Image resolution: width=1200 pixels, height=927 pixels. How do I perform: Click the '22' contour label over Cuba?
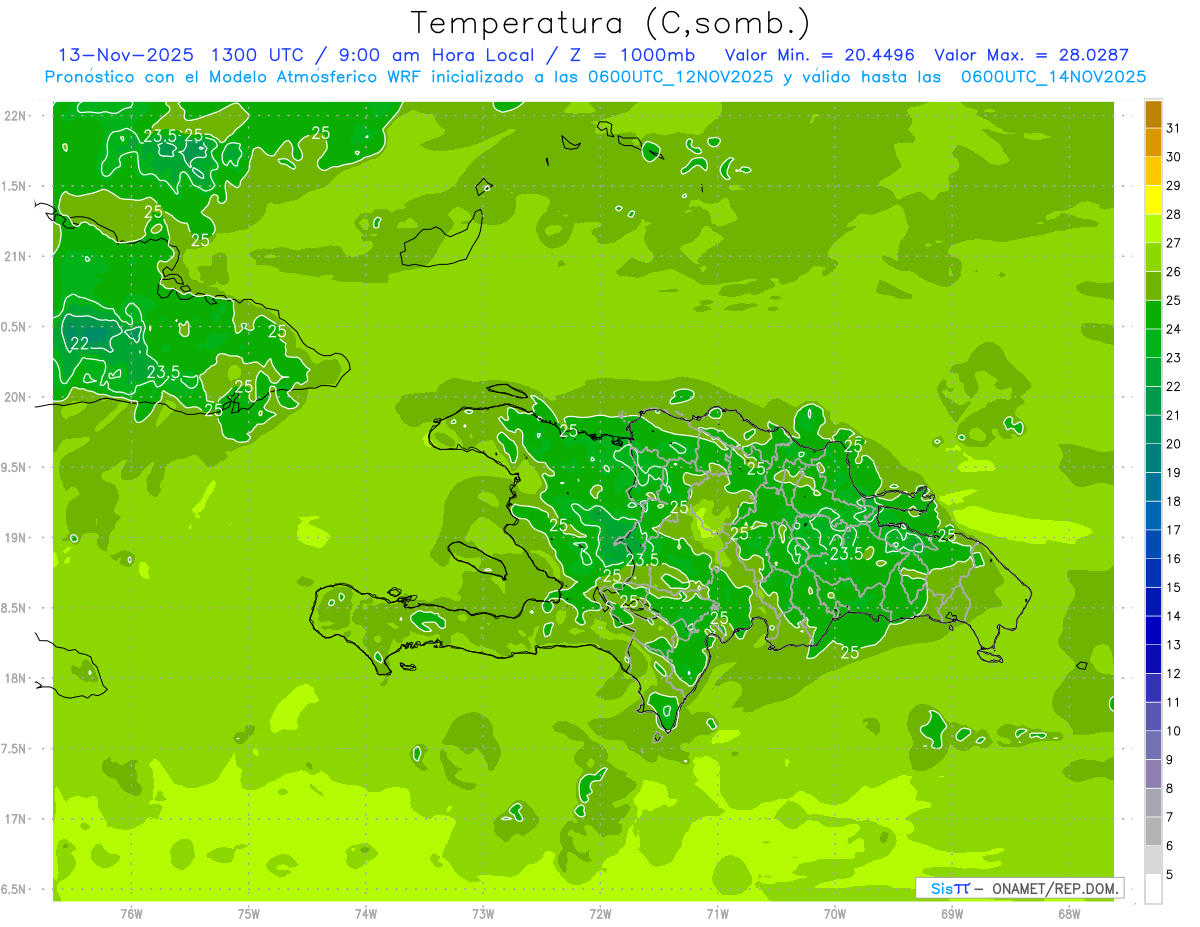coord(79,343)
